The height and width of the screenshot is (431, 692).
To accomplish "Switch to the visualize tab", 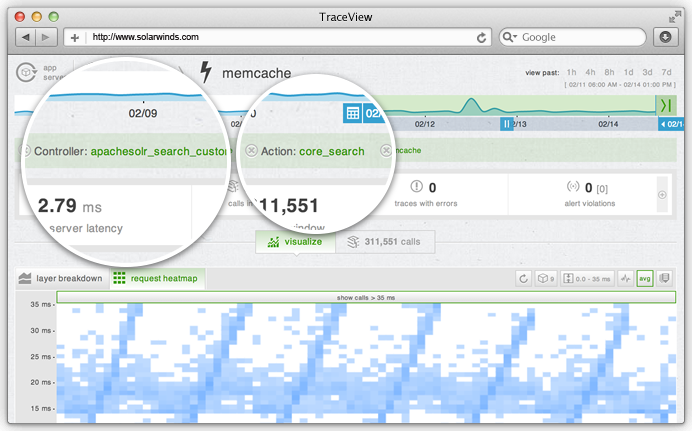I will point(295,242).
